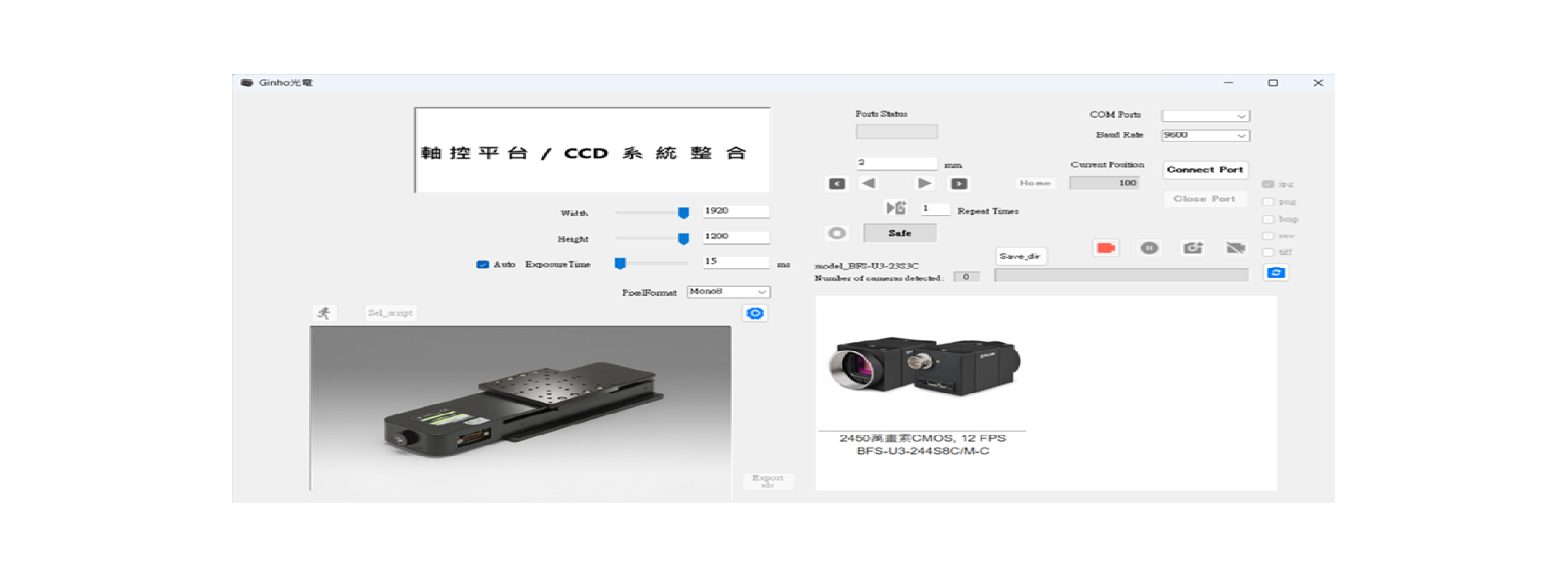The image size is (1568, 577).
Task: Click the running man script icon
Action: point(324,313)
